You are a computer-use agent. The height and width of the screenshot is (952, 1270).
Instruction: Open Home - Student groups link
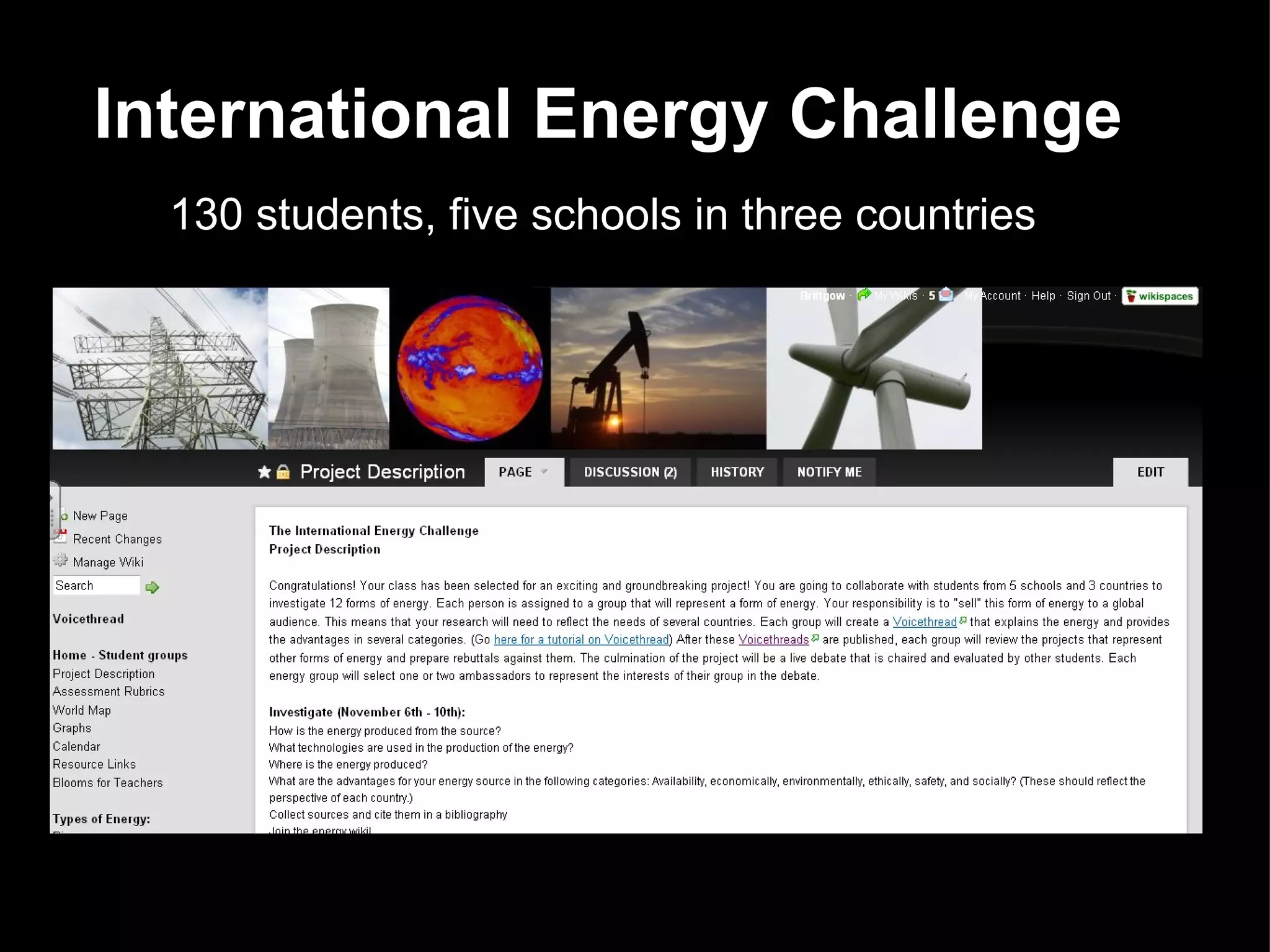(120, 655)
